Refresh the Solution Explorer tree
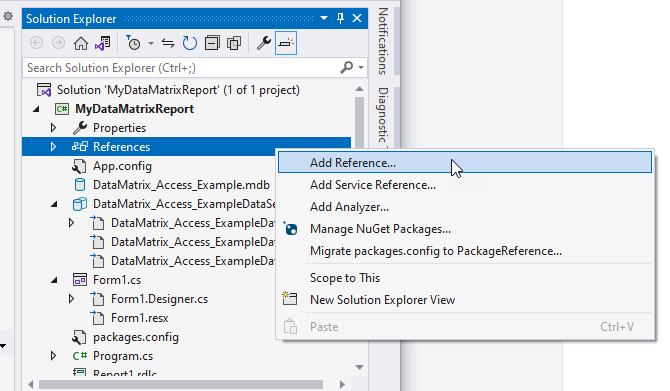The image size is (670, 391). (x=190, y=43)
